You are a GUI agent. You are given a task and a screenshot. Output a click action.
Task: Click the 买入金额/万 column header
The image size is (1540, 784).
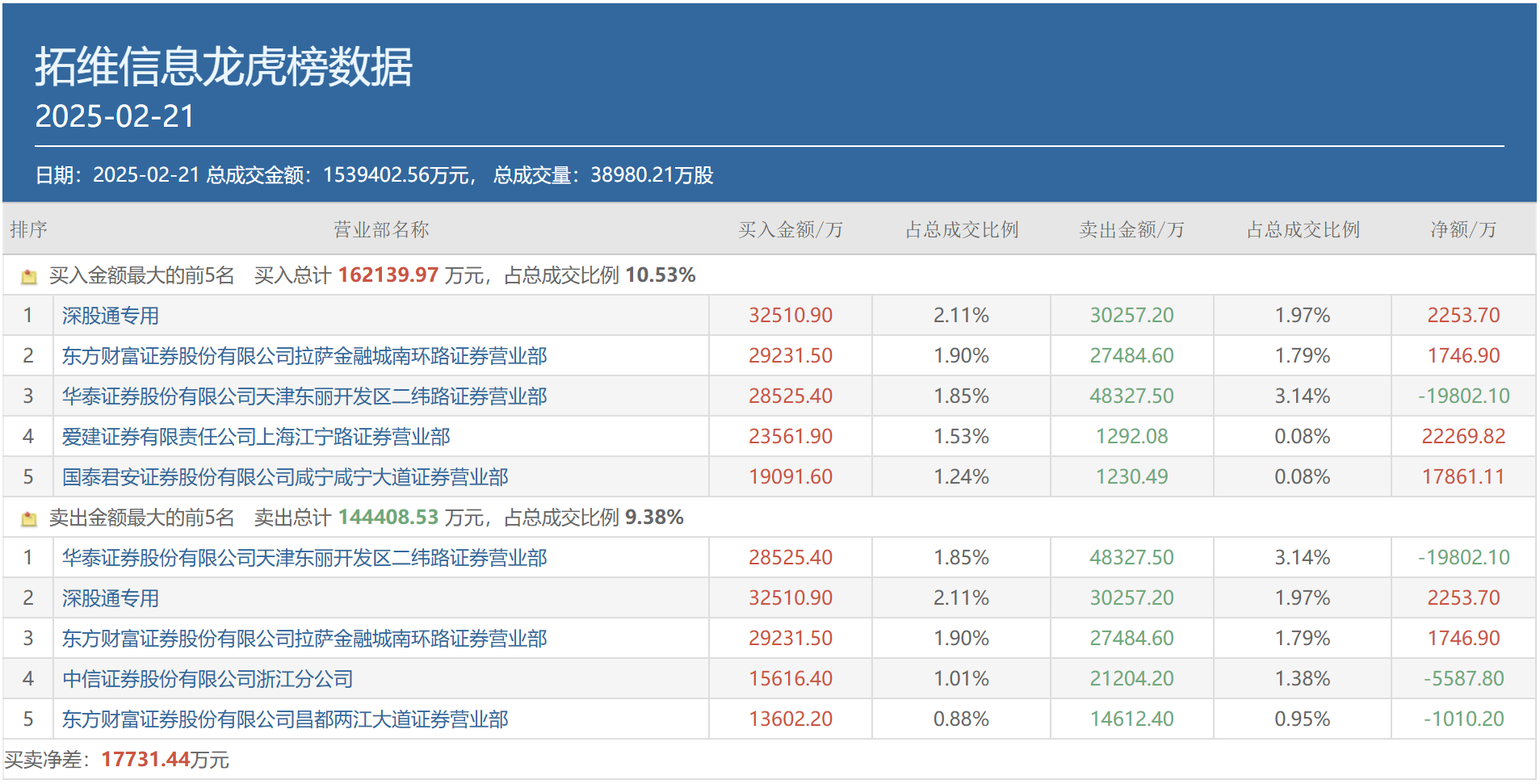(790, 230)
